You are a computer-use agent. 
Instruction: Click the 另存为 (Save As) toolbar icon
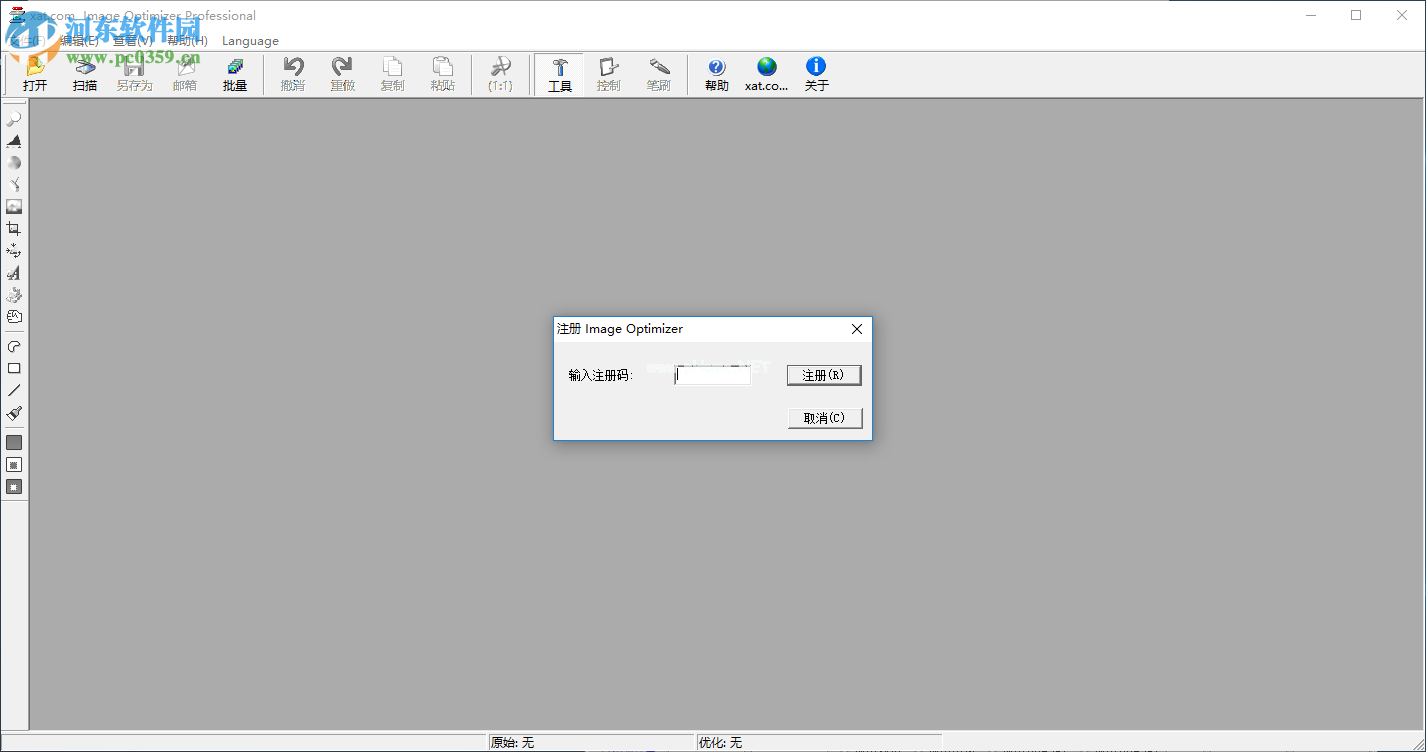(x=134, y=74)
